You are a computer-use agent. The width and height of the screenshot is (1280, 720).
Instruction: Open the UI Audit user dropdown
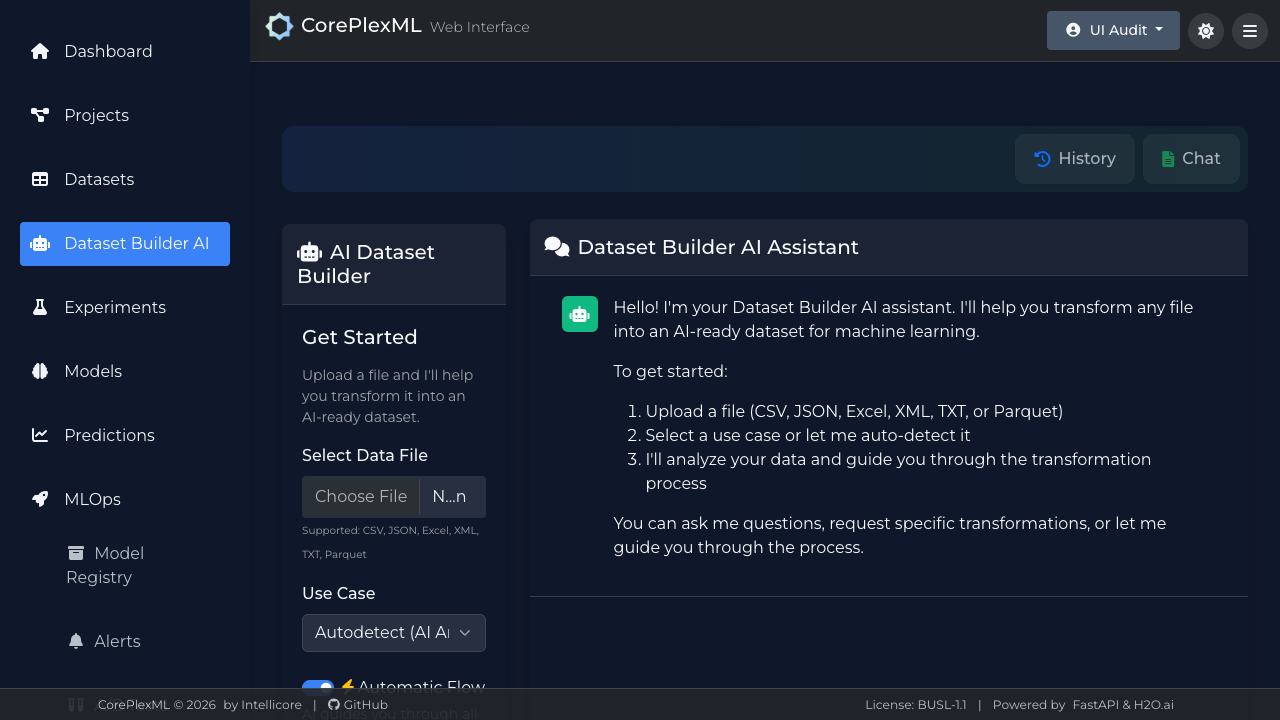click(x=1112, y=30)
